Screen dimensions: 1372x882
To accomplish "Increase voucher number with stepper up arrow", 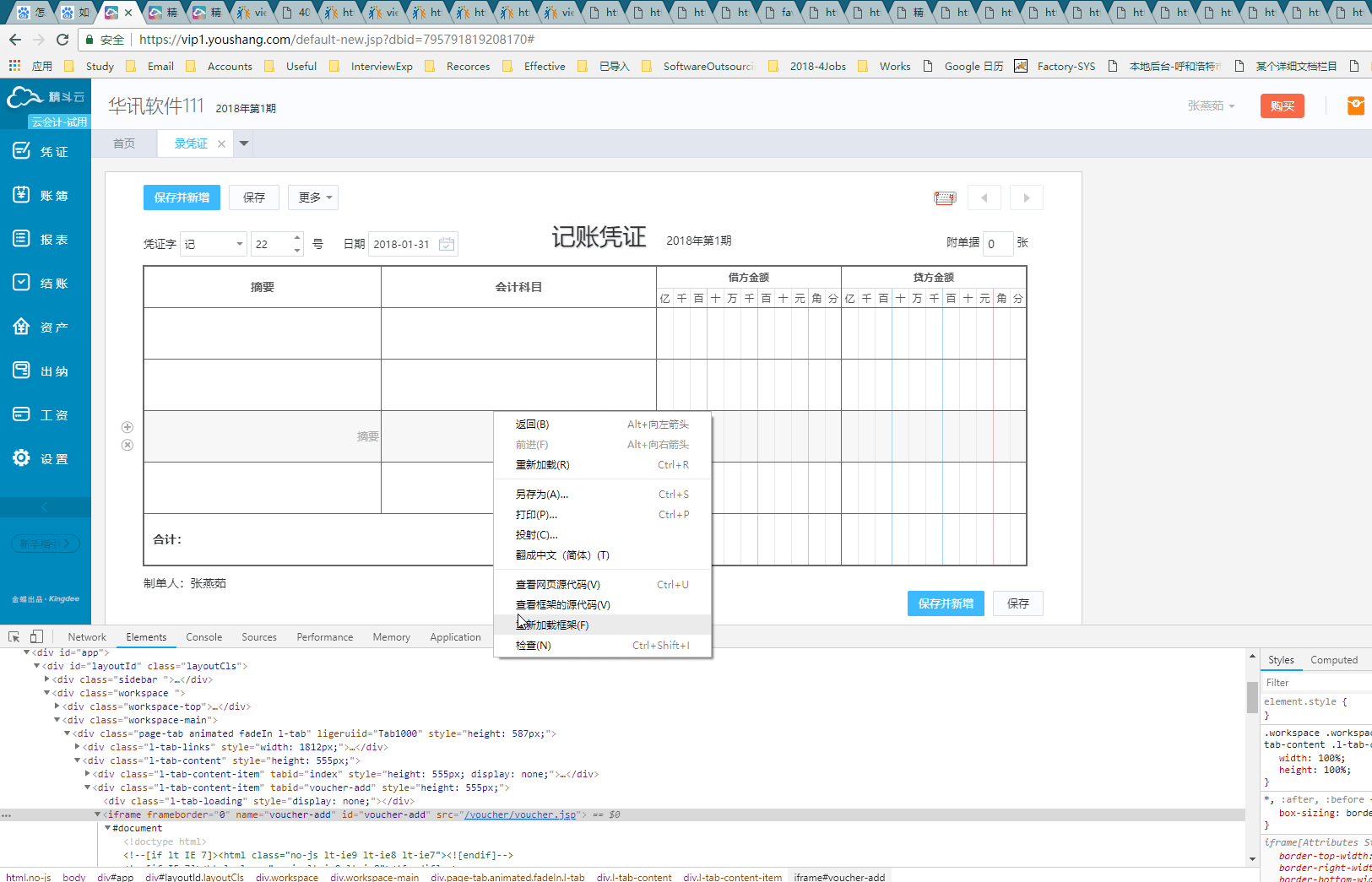I will point(297,237).
